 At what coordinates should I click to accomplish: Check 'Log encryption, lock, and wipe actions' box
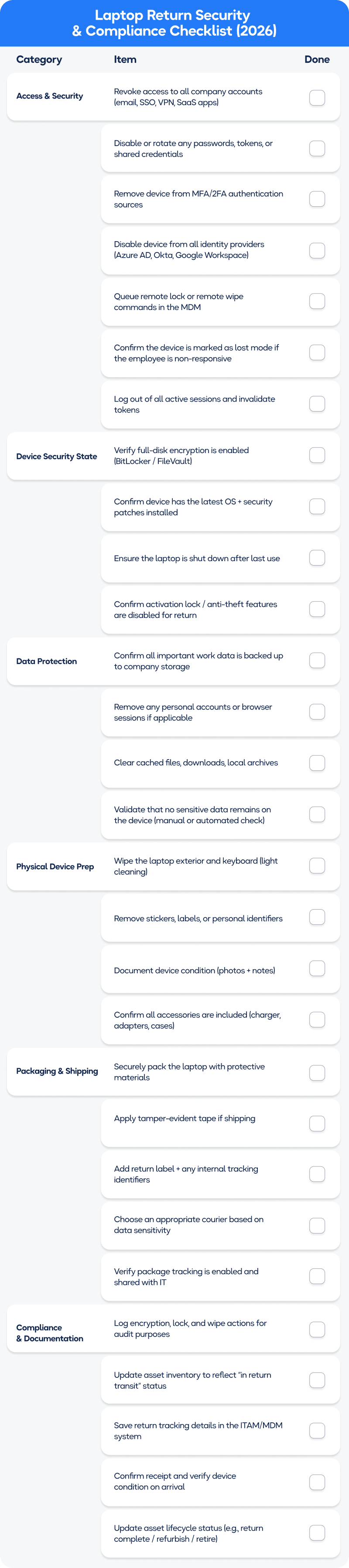[317, 1329]
